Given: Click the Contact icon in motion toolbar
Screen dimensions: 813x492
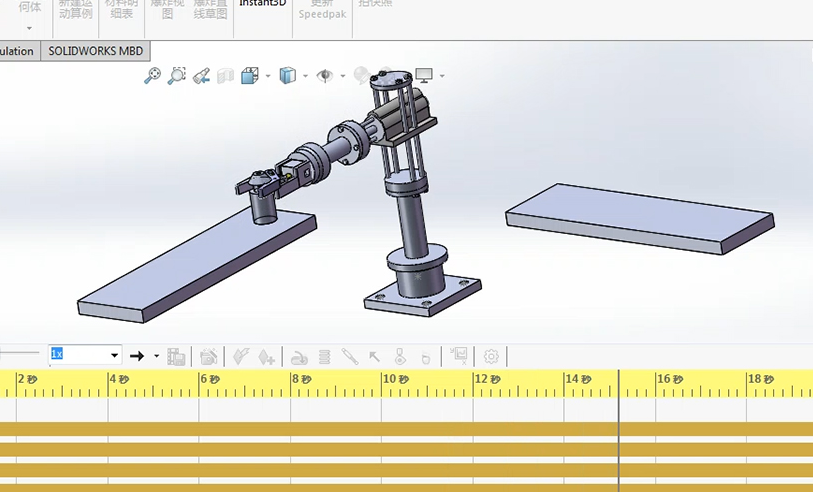Looking at the screenshot, I should [x=400, y=357].
